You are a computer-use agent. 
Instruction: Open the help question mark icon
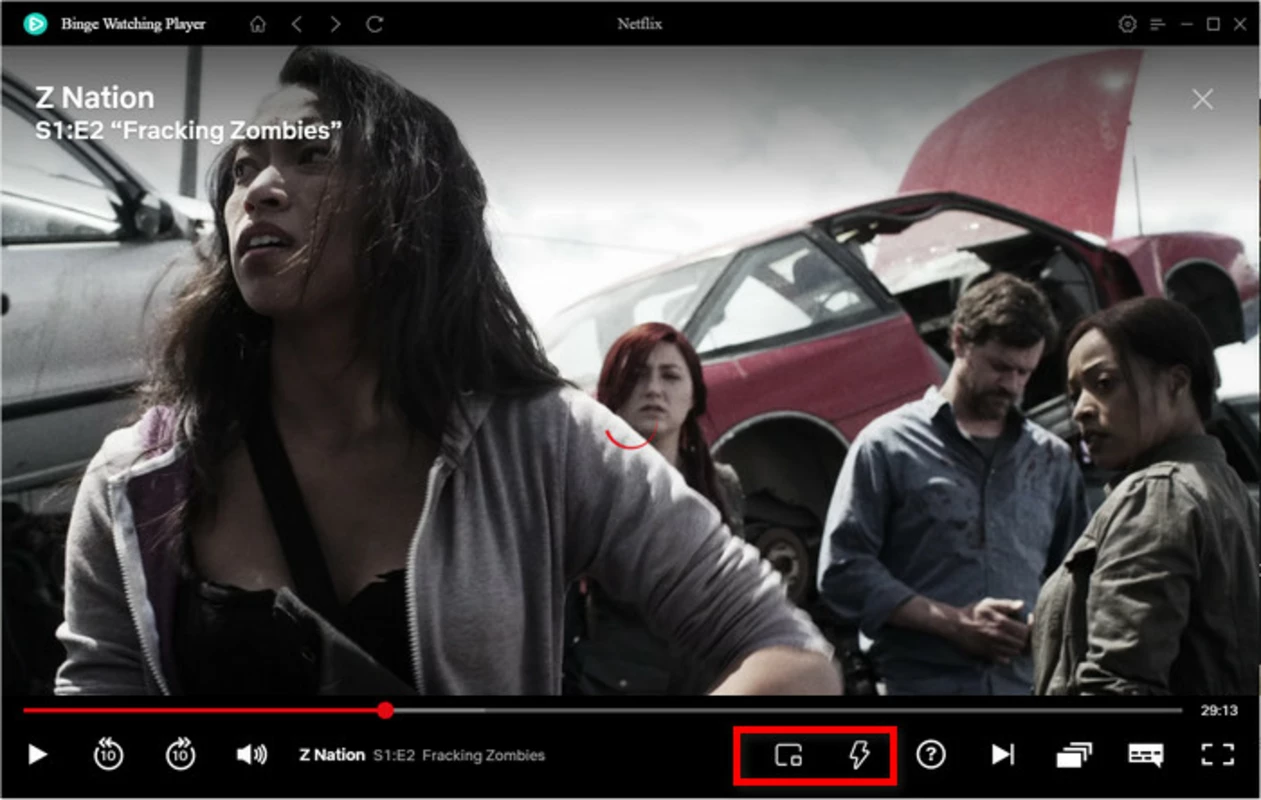(931, 755)
